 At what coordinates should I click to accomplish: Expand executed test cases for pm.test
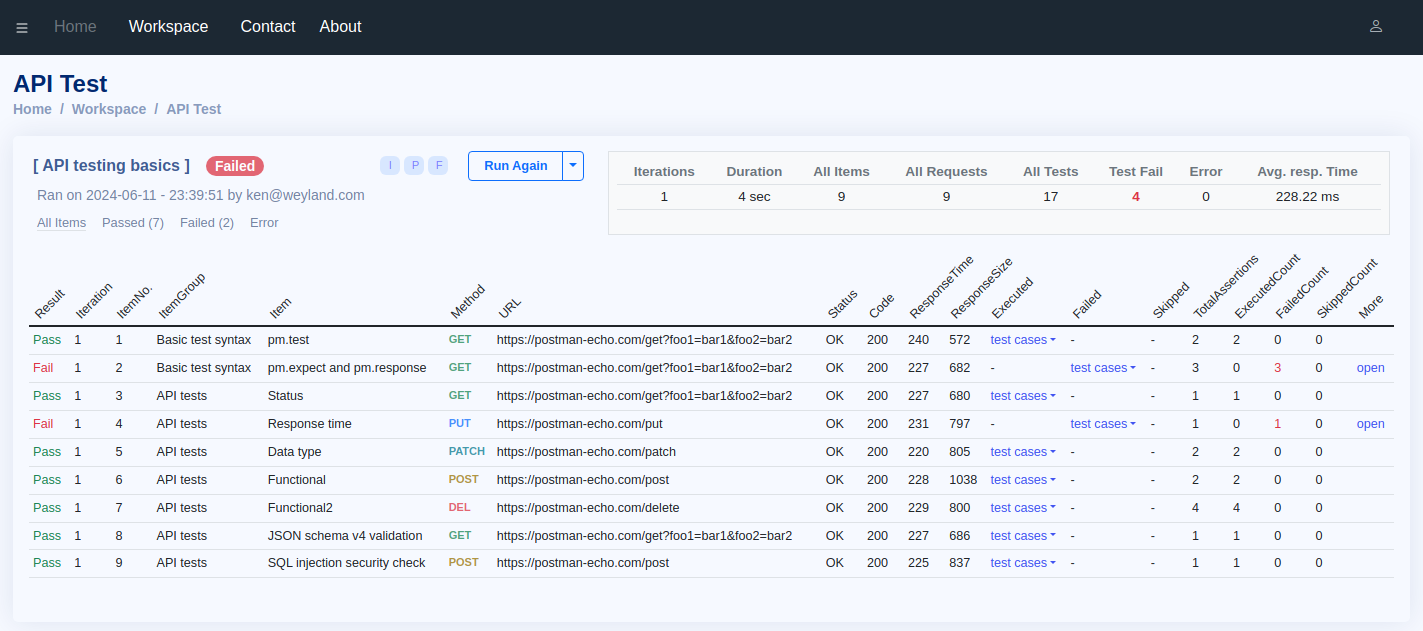click(1022, 340)
